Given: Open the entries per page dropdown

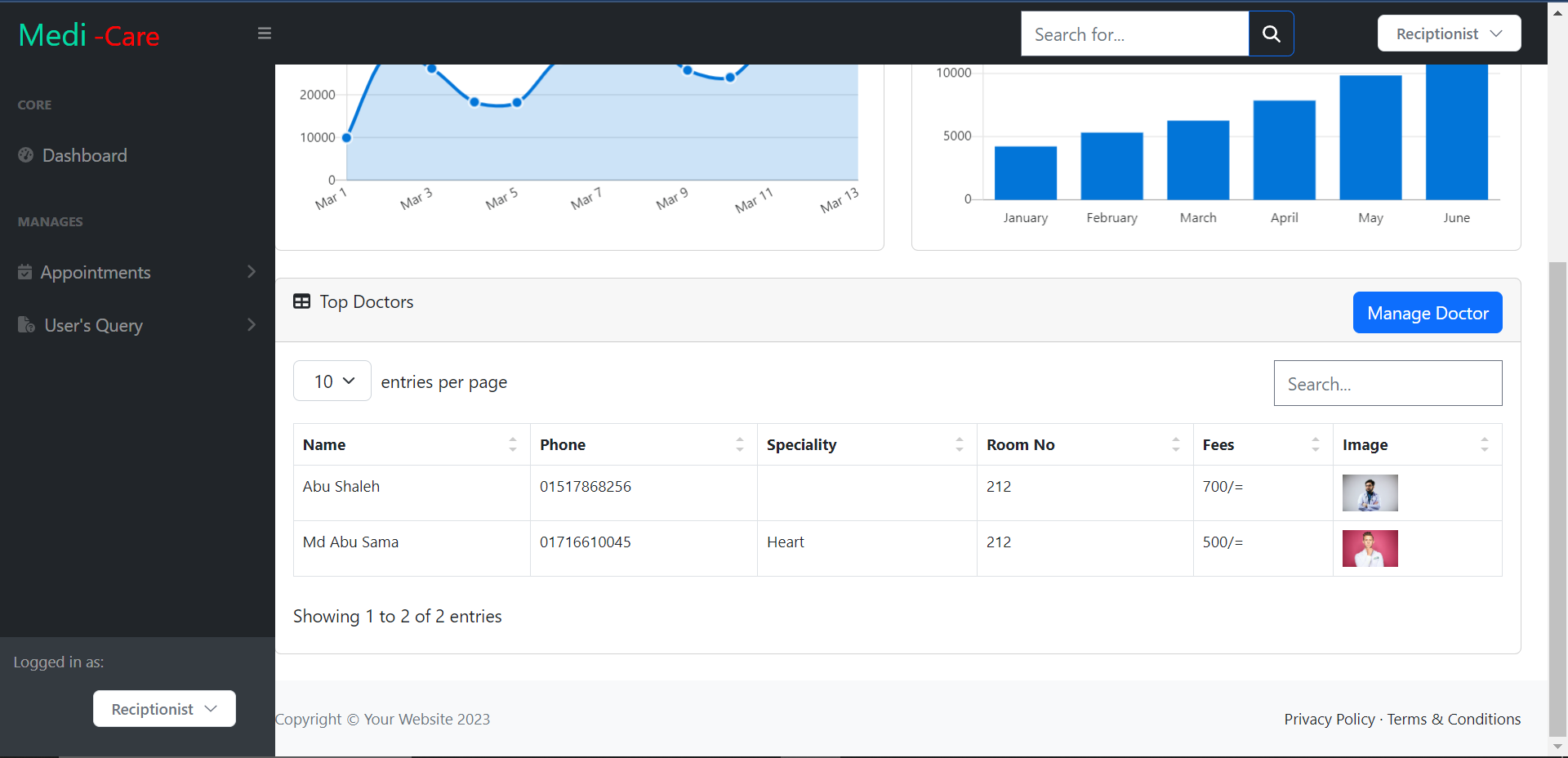Looking at the screenshot, I should (x=332, y=381).
